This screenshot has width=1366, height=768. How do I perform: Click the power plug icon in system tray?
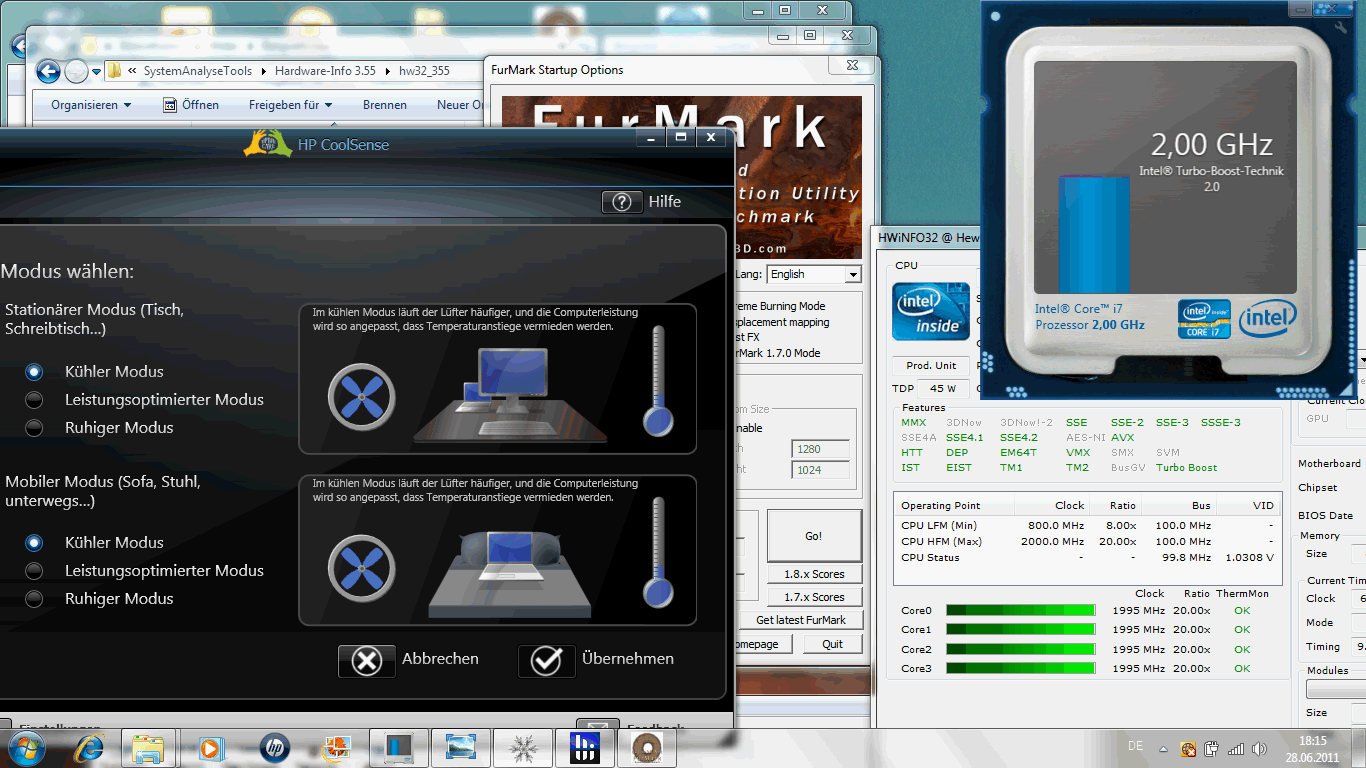point(1212,748)
